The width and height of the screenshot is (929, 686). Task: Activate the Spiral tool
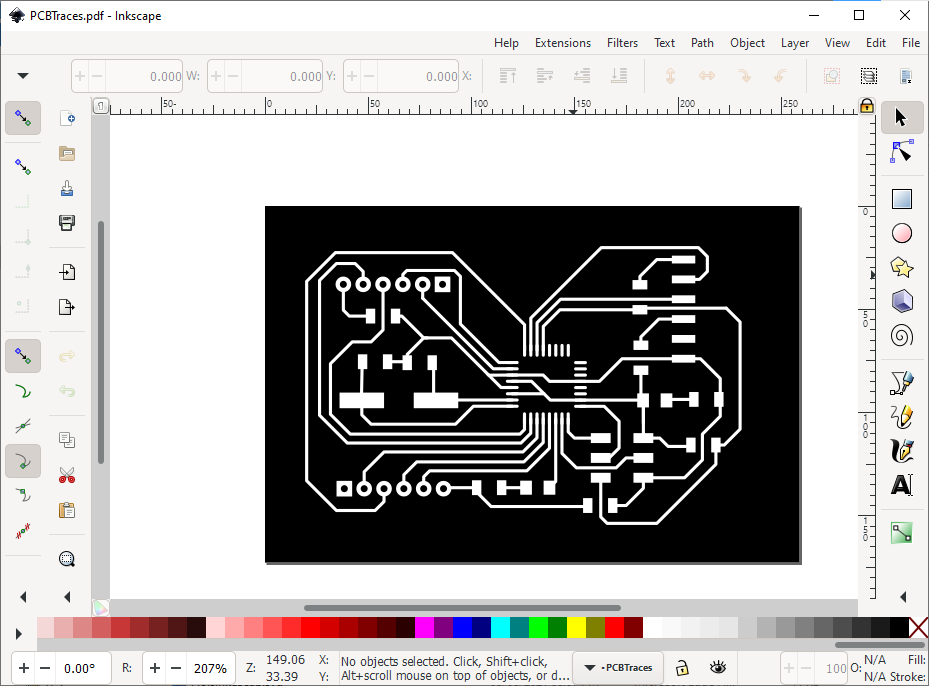pos(901,336)
